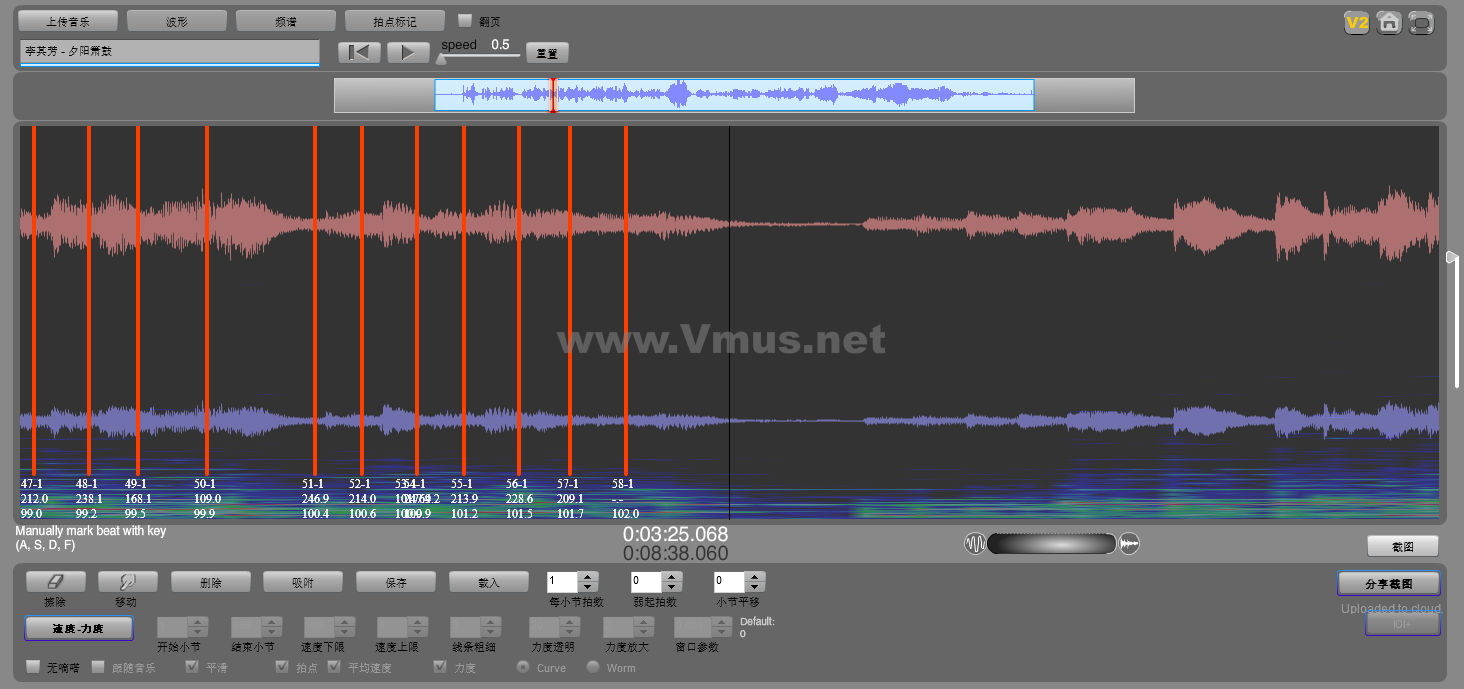Select the Curve radio option
The height and width of the screenshot is (689, 1464).
point(522,667)
